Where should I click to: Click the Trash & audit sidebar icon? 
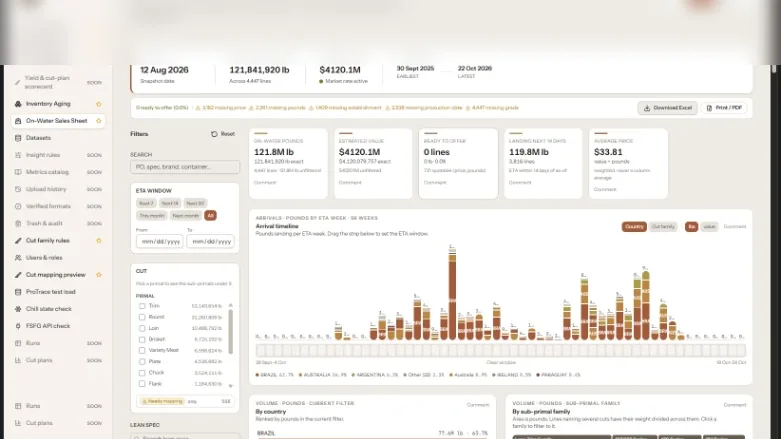tap(18, 224)
